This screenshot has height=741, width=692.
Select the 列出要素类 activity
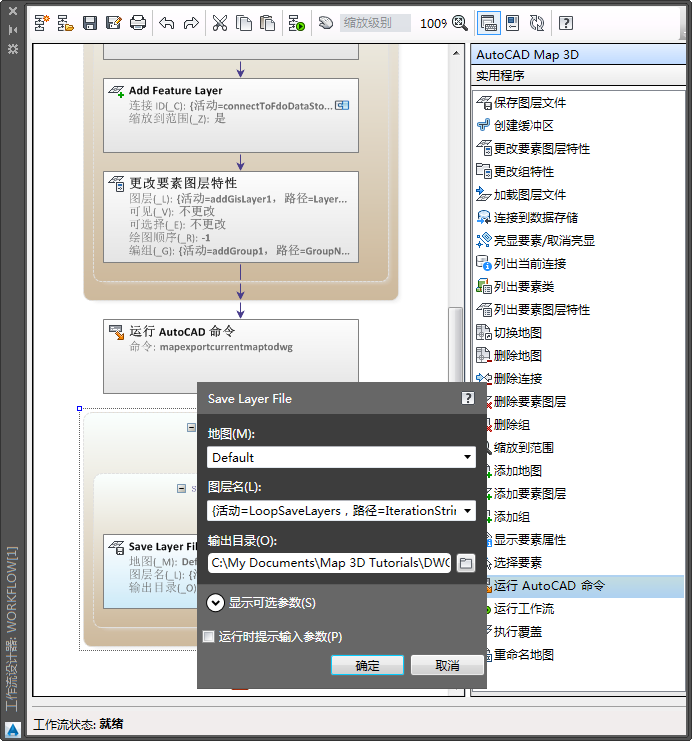pyautogui.click(x=524, y=287)
